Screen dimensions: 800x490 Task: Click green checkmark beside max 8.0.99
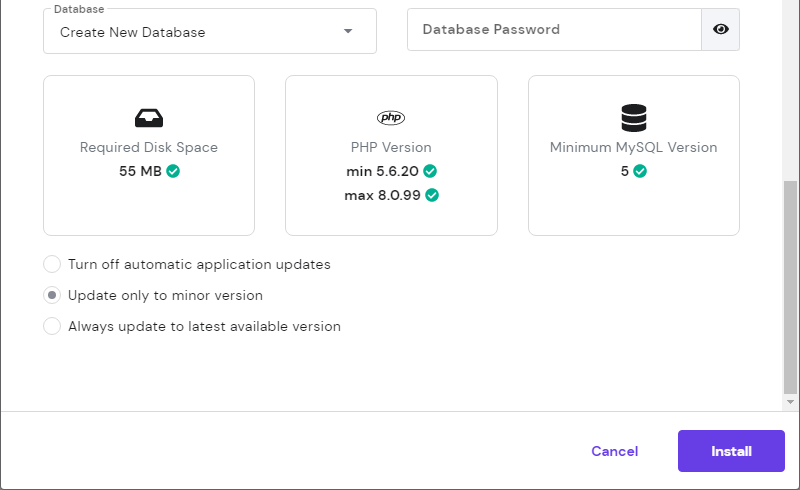(x=432, y=195)
